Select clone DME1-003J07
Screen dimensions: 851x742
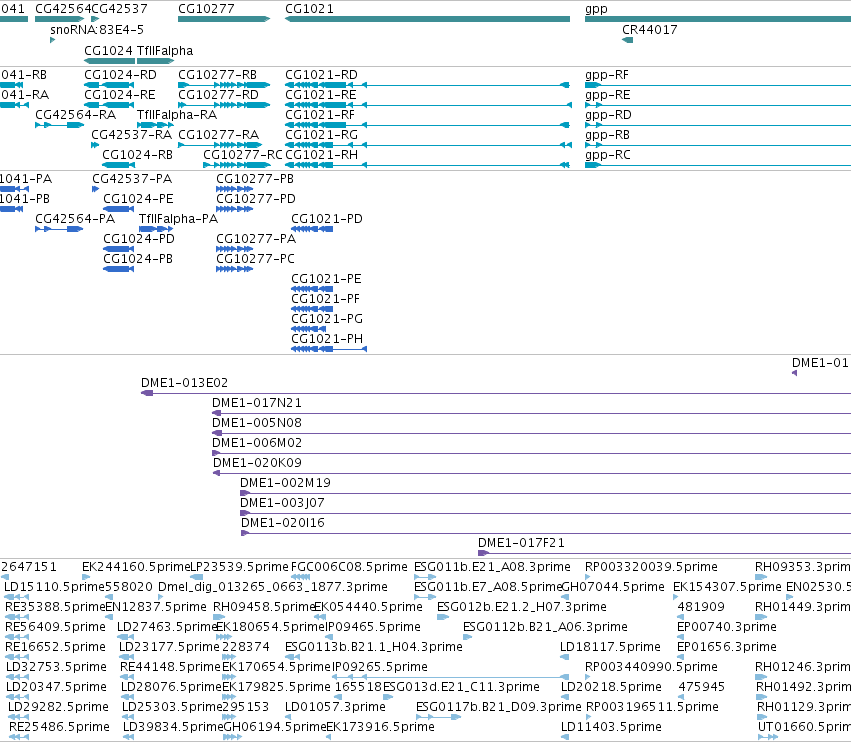pos(282,503)
